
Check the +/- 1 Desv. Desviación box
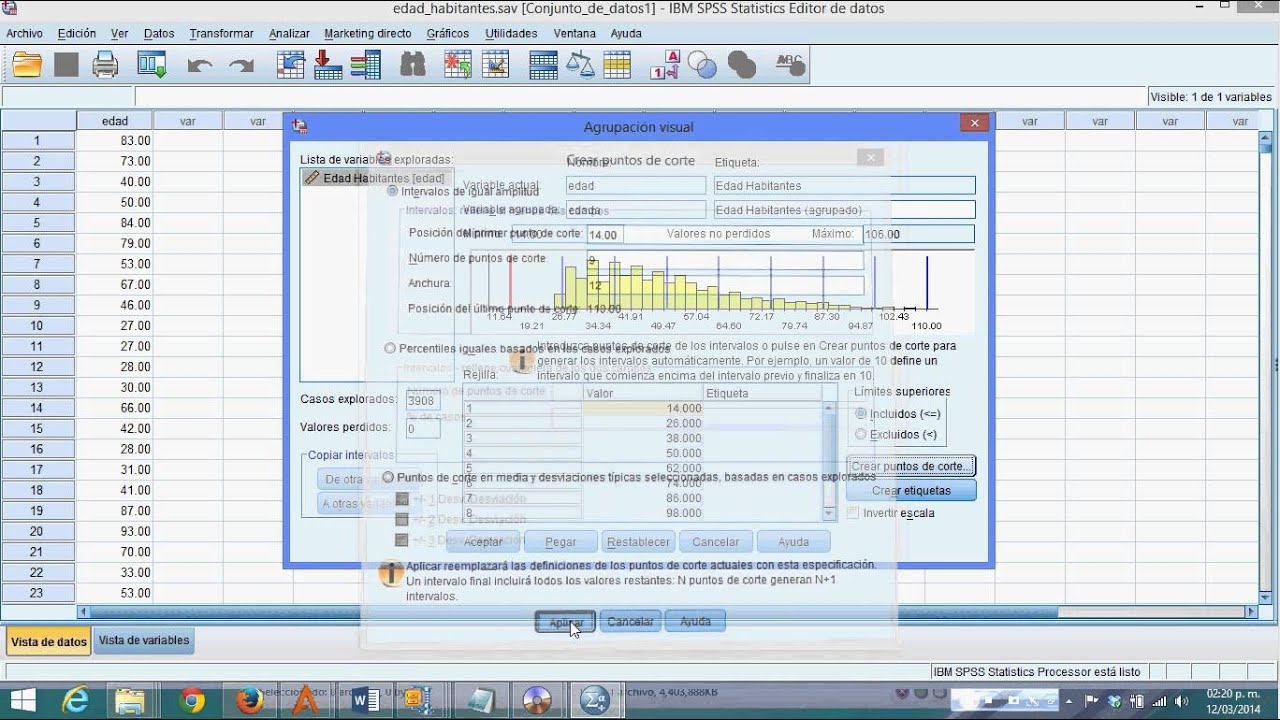point(402,499)
